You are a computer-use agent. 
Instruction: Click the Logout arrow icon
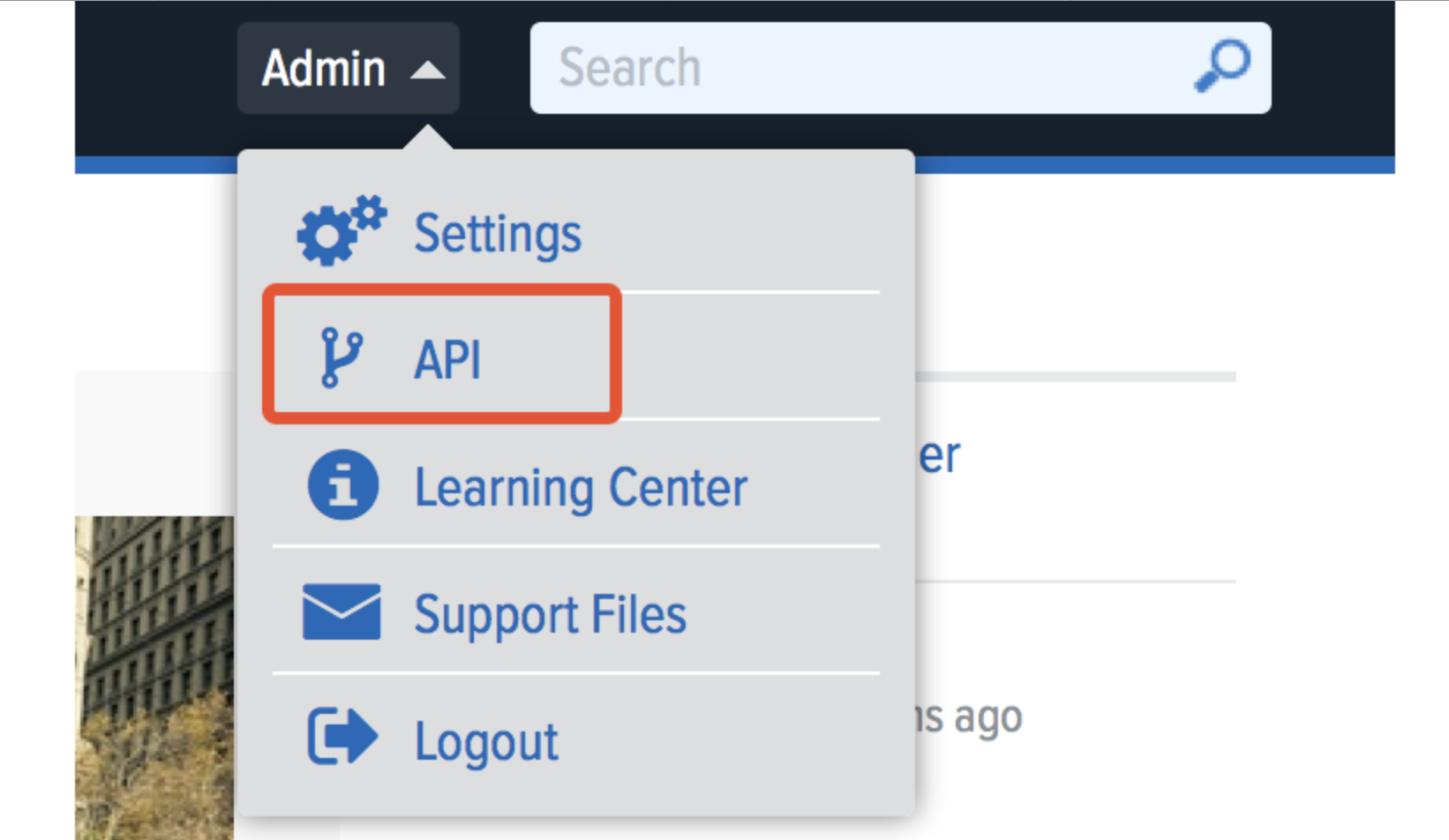click(342, 737)
